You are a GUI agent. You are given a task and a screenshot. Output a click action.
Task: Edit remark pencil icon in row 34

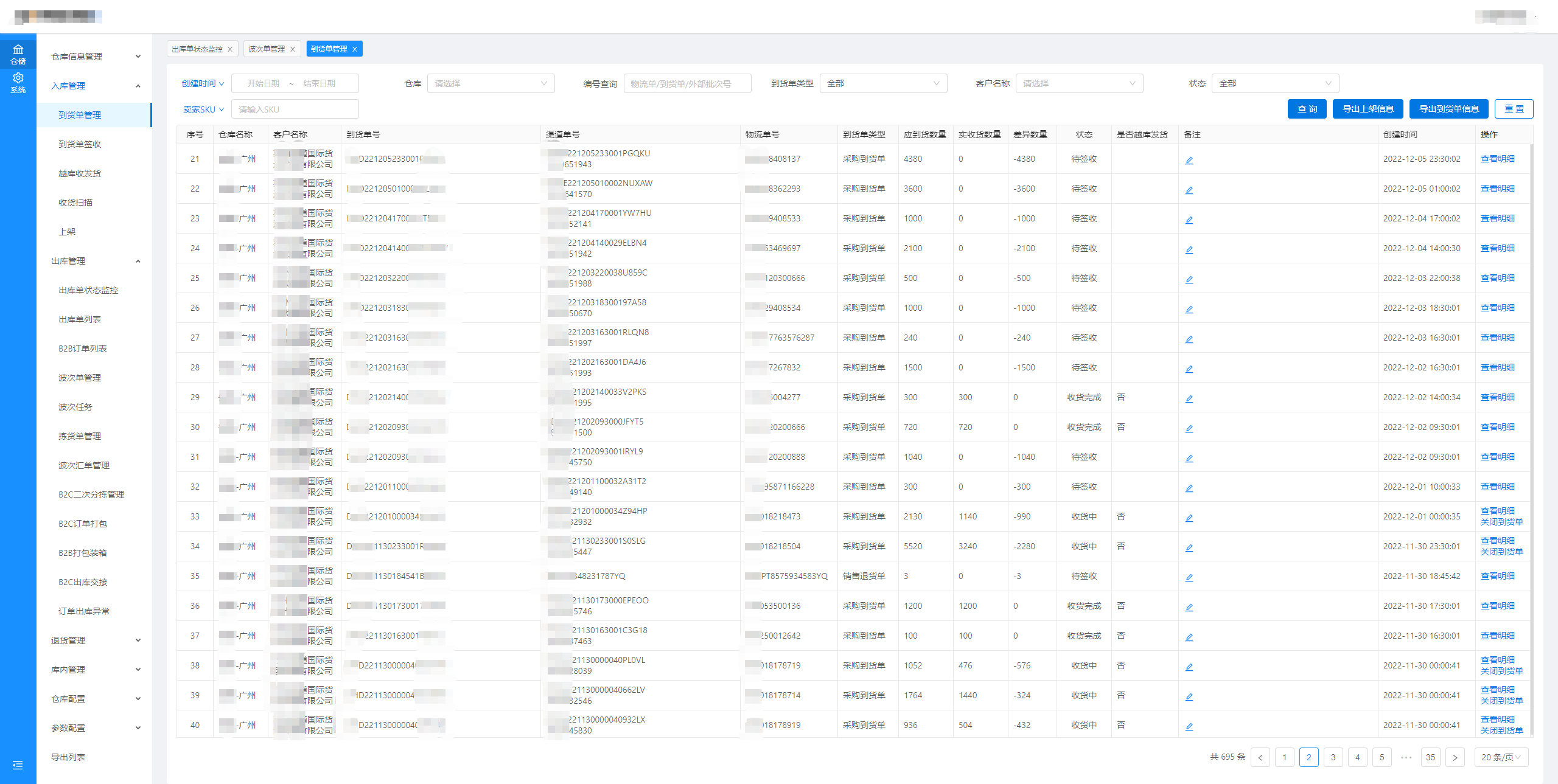pyautogui.click(x=1189, y=547)
